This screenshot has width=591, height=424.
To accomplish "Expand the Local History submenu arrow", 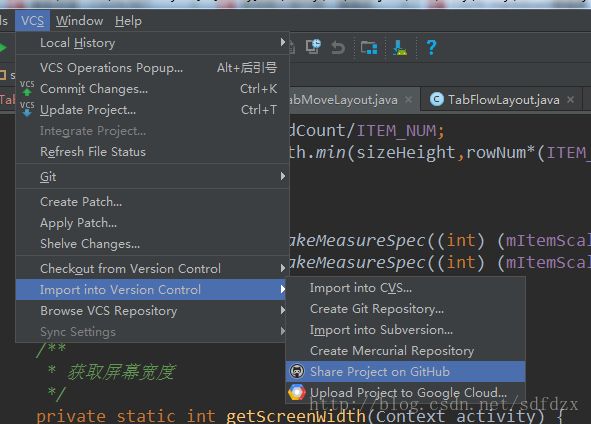I will (x=283, y=42).
